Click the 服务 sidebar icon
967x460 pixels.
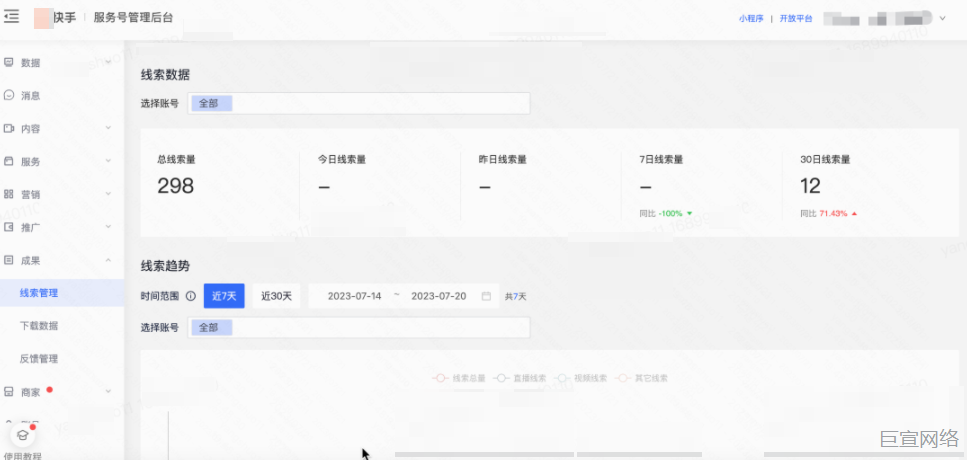click(x=9, y=162)
